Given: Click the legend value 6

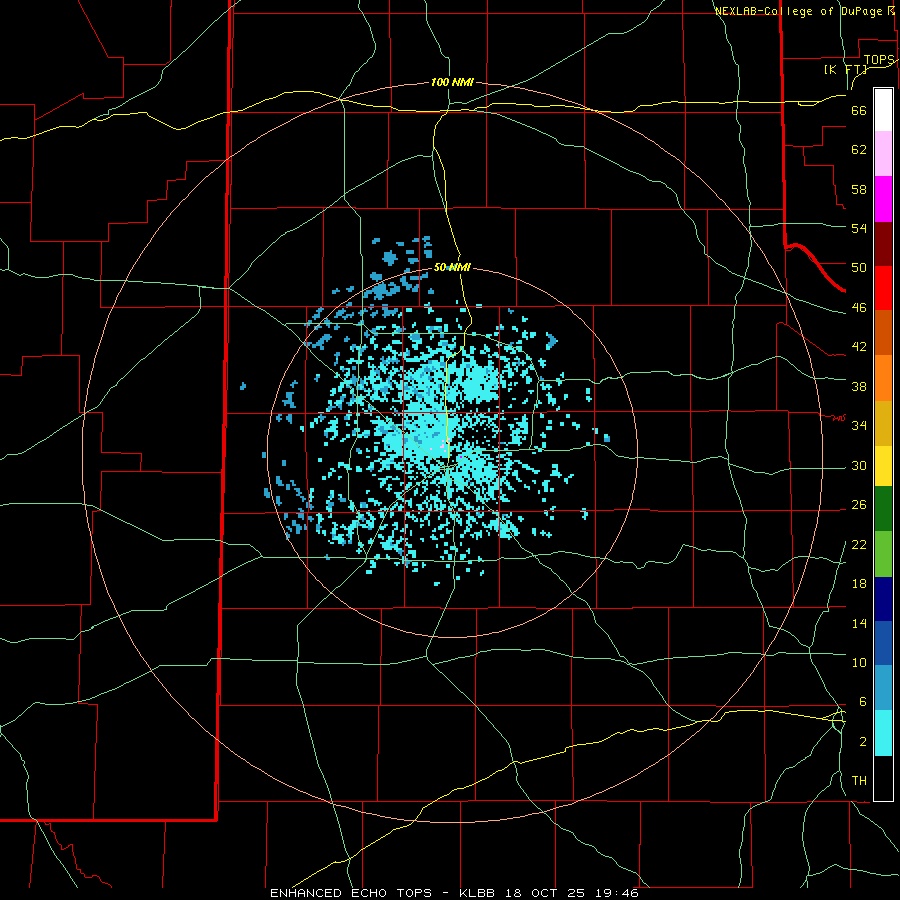Looking at the screenshot, I should pyautogui.click(x=862, y=701).
